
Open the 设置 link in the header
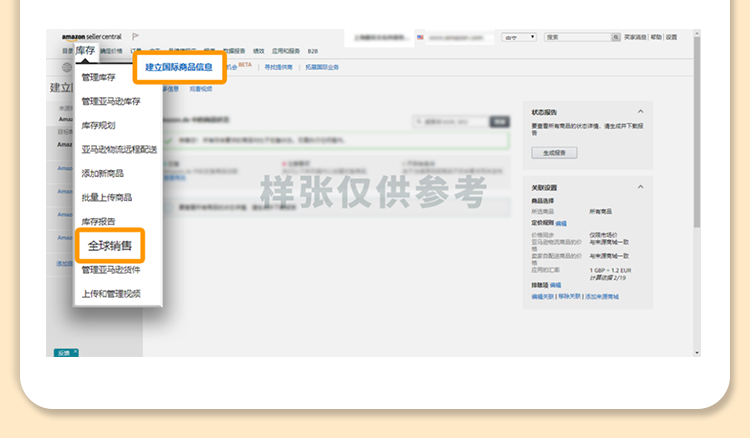pos(671,37)
